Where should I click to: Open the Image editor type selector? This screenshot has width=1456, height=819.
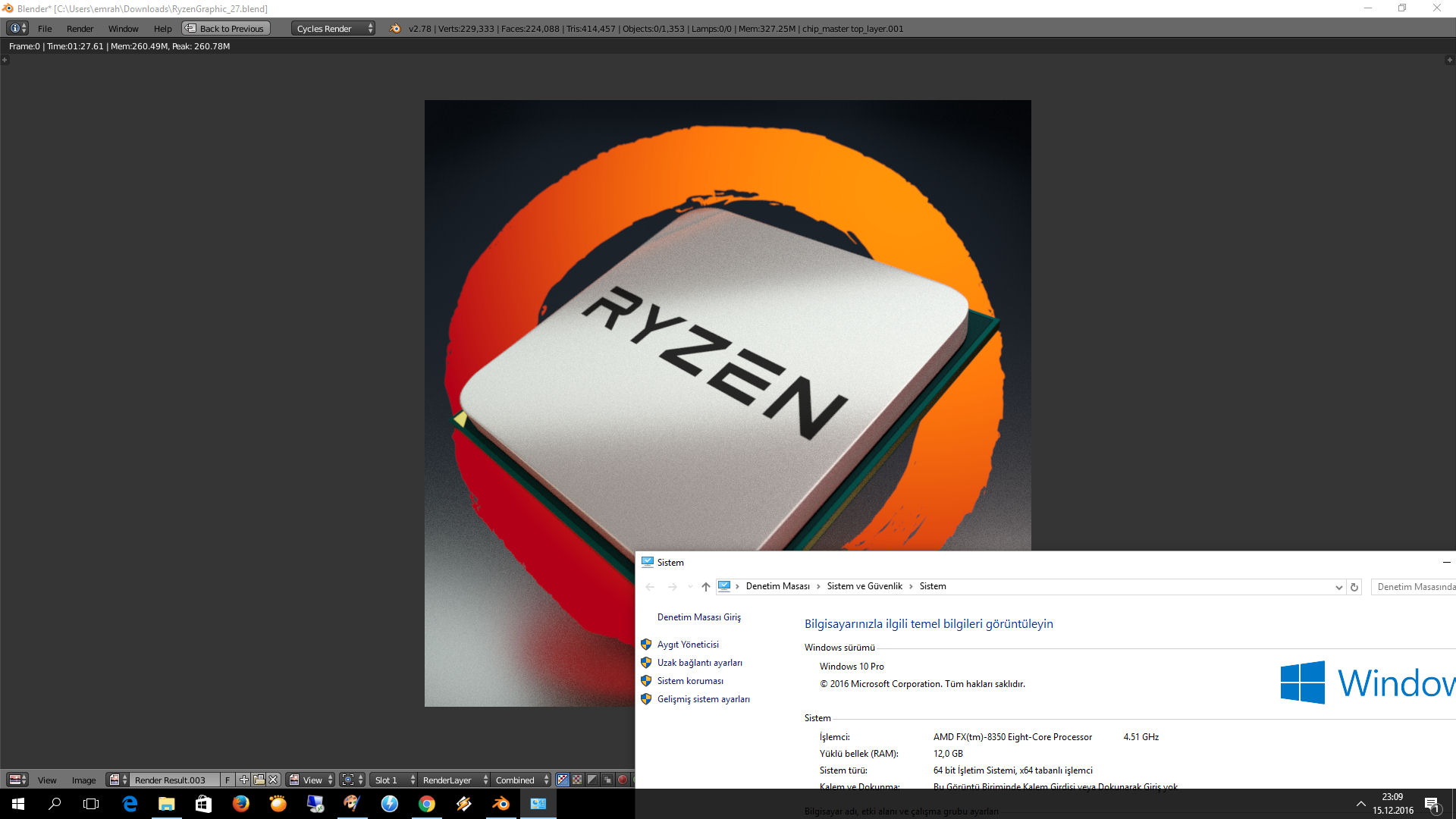point(17,780)
